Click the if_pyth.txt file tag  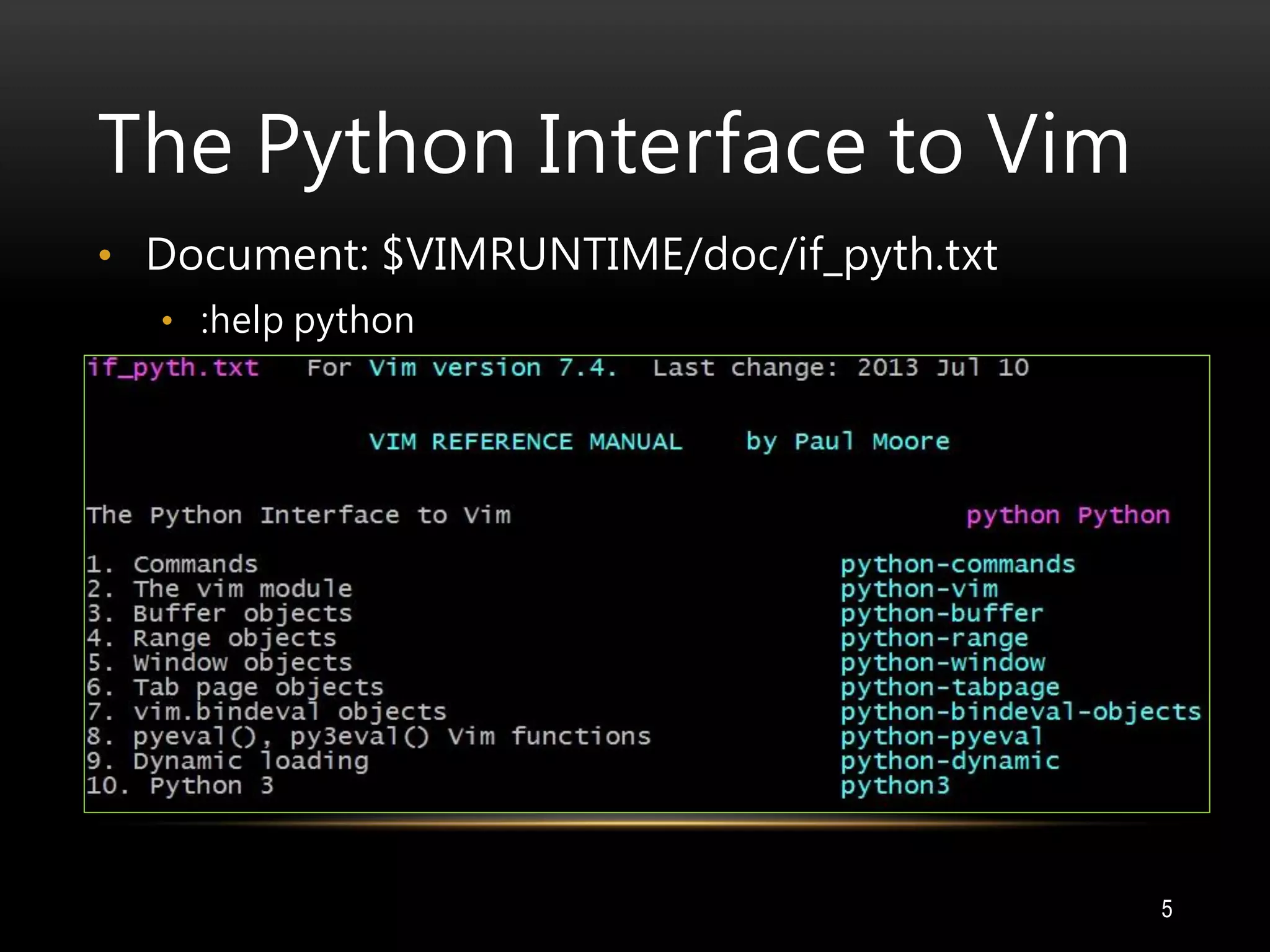click(x=173, y=369)
